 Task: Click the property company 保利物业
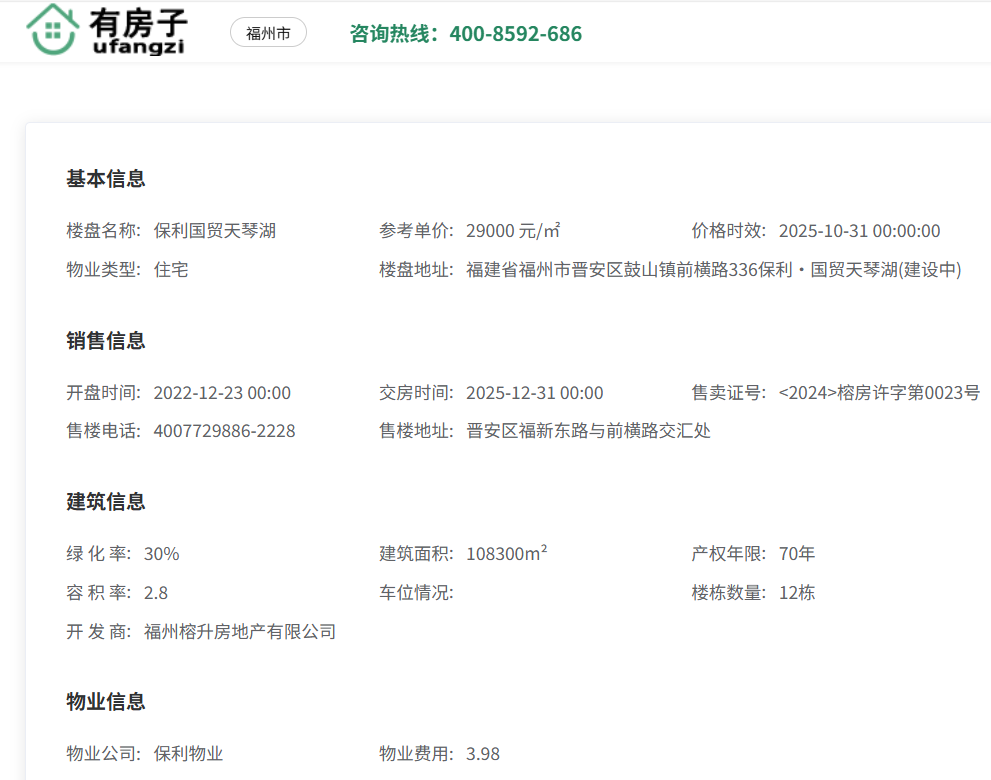point(188,754)
